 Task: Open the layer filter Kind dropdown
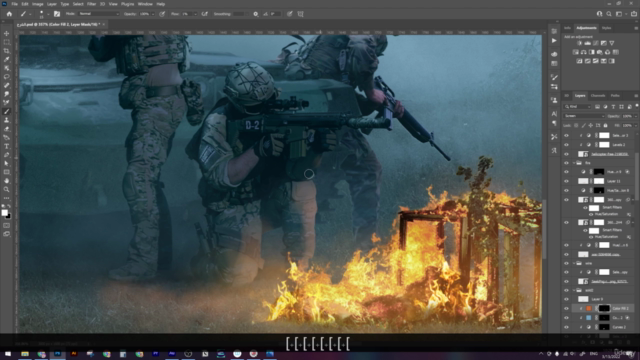pyautogui.click(x=578, y=107)
